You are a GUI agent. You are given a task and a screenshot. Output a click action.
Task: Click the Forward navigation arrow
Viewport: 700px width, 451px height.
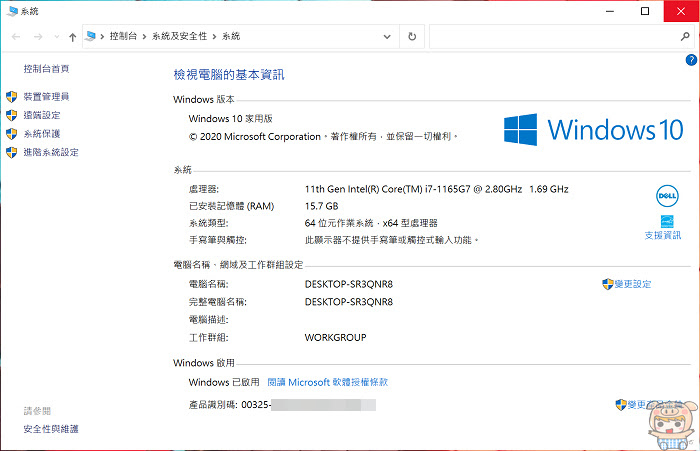click(x=38, y=37)
